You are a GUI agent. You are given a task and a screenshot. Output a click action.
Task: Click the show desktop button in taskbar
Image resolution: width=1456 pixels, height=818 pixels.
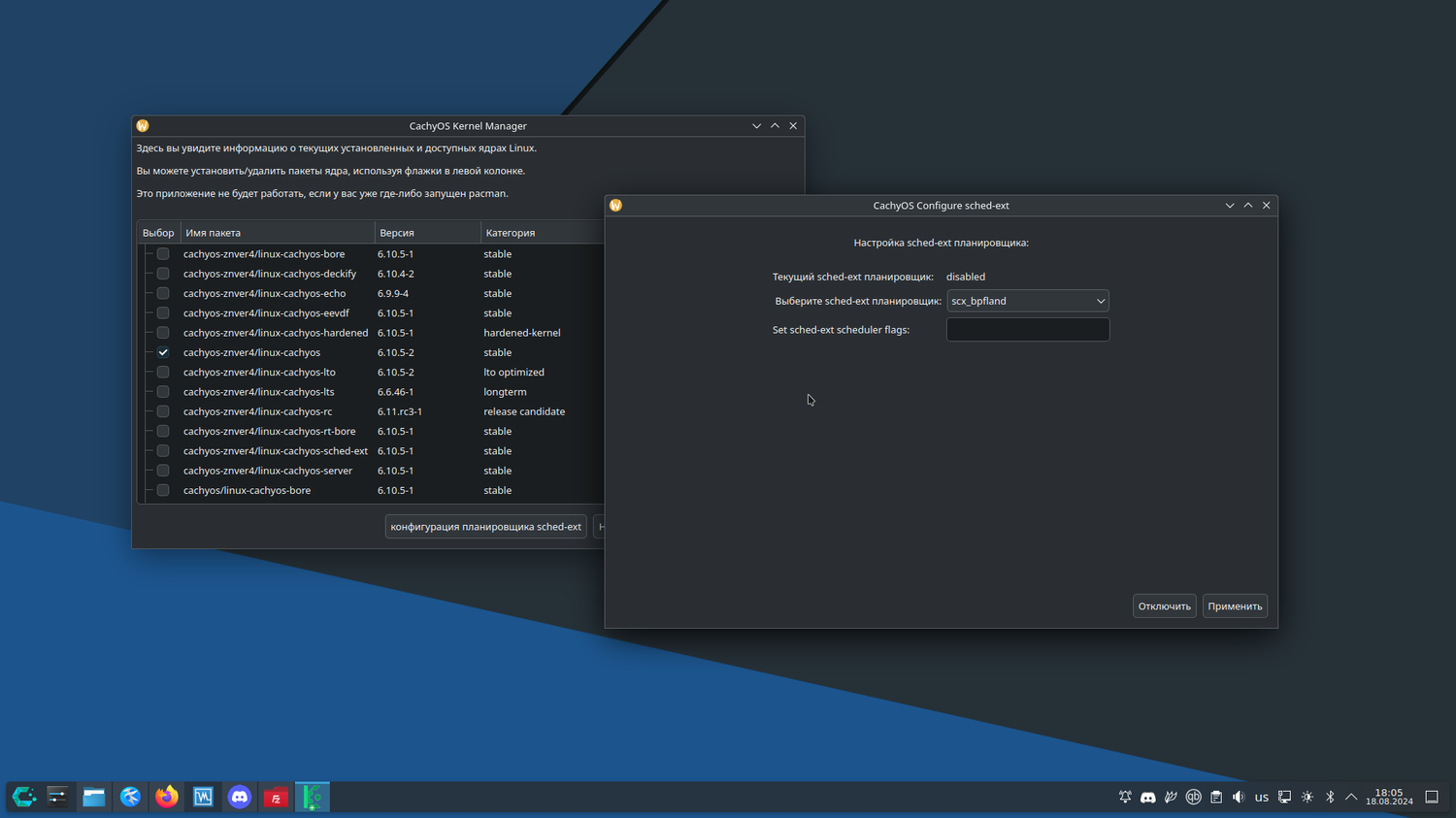(x=1432, y=798)
